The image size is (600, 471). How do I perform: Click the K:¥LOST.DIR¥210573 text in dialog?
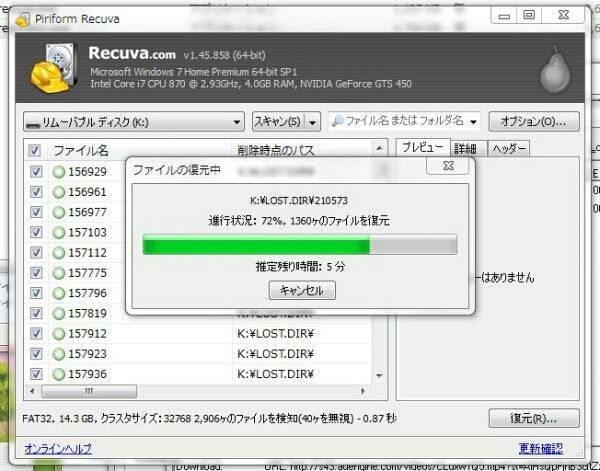[x=299, y=200]
